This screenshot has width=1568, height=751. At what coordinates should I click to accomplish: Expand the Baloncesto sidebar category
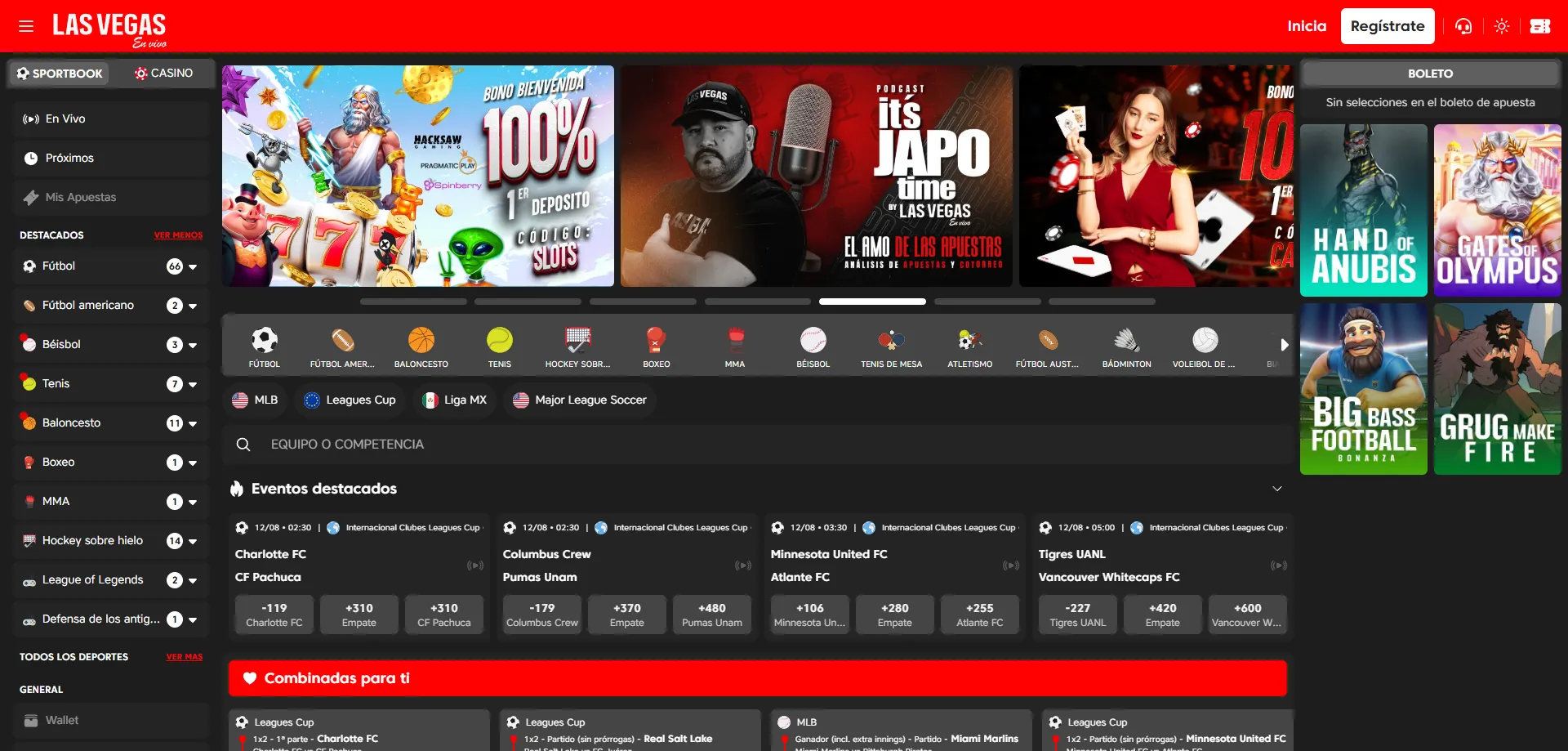coord(193,424)
